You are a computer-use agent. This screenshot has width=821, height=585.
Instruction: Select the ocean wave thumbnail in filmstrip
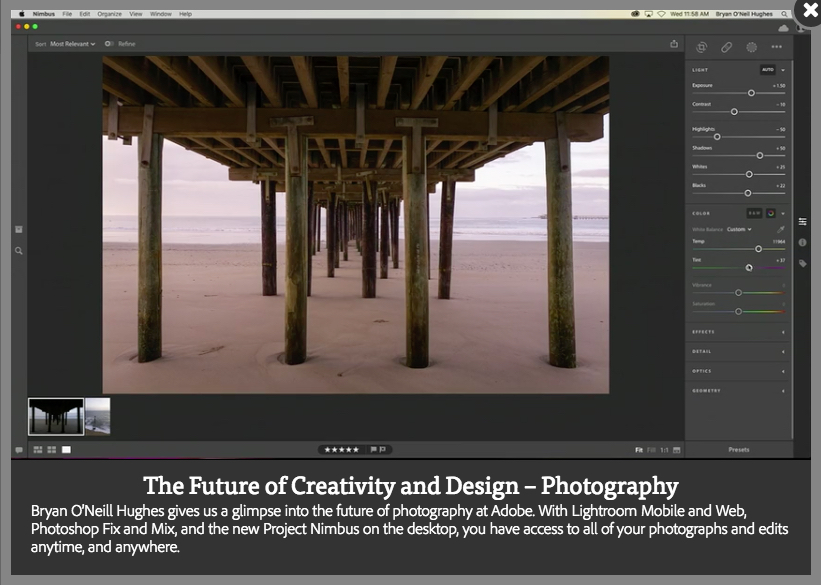point(98,417)
